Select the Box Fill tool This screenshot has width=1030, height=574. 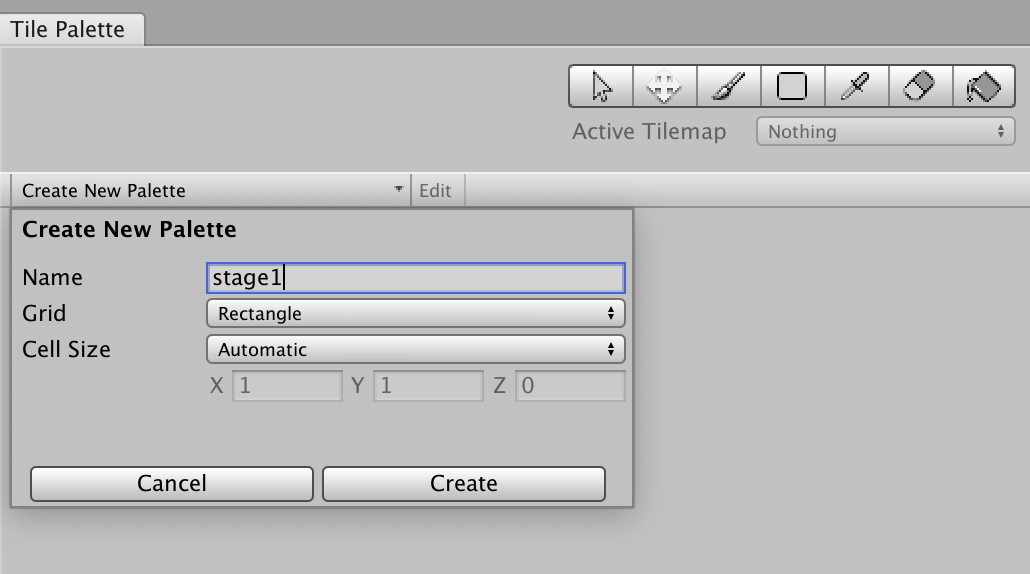tap(792, 87)
